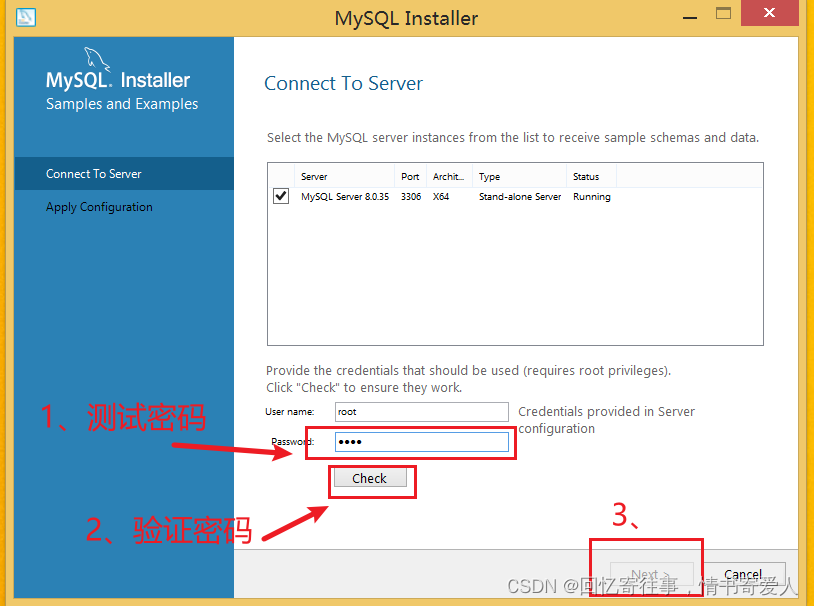Maximize the MySQL Installer window
Viewport: 814px width, 606px height.
coord(723,14)
